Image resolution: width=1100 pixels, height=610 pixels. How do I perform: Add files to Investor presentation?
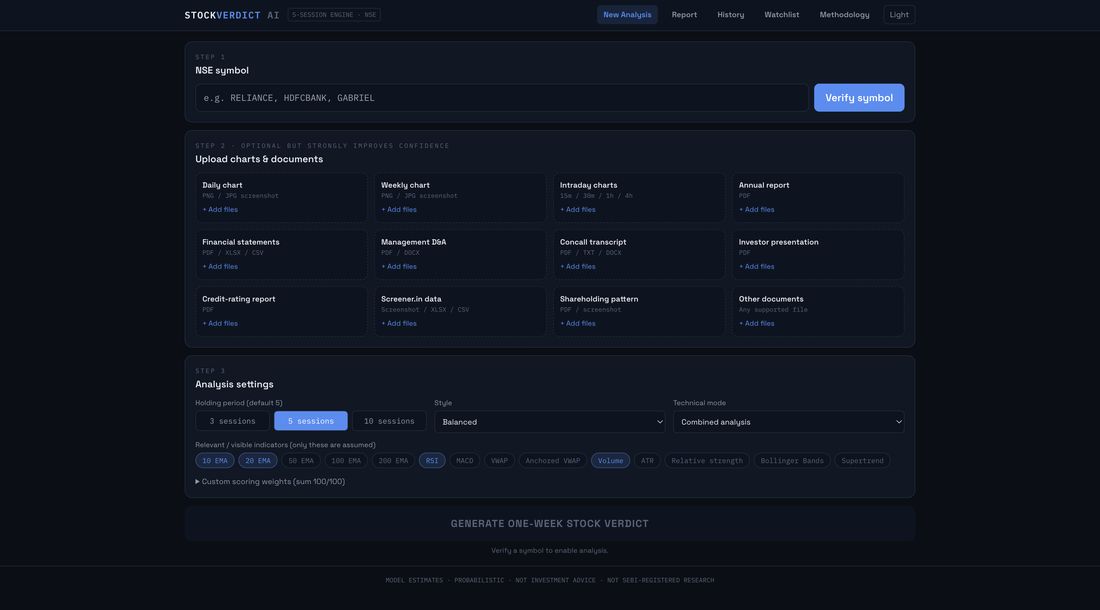click(756, 266)
